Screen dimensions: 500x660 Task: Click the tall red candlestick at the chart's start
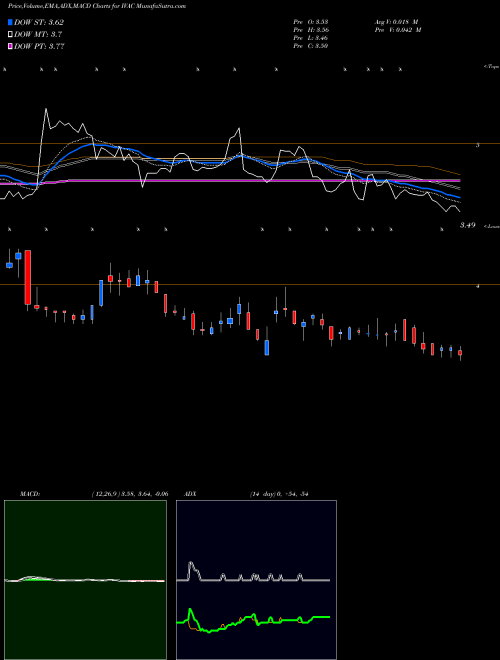(28, 277)
